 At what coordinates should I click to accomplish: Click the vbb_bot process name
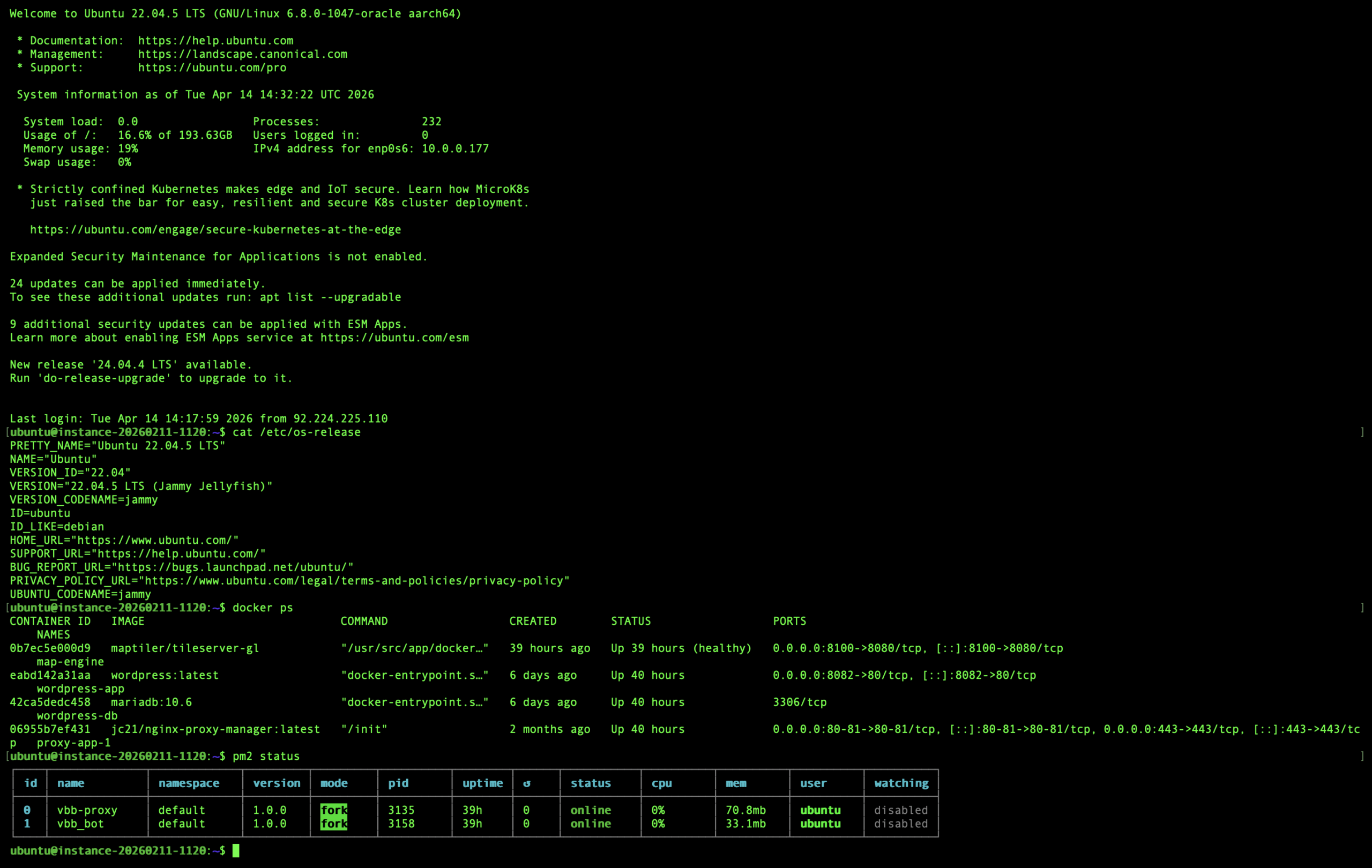pyautogui.click(x=80, y=824)
